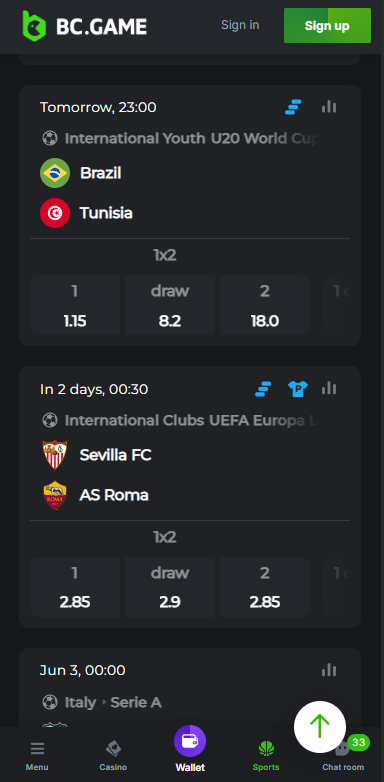The image size is (384, 782).
Task: Click the BC.GAME logo
Action: (84, 26)
